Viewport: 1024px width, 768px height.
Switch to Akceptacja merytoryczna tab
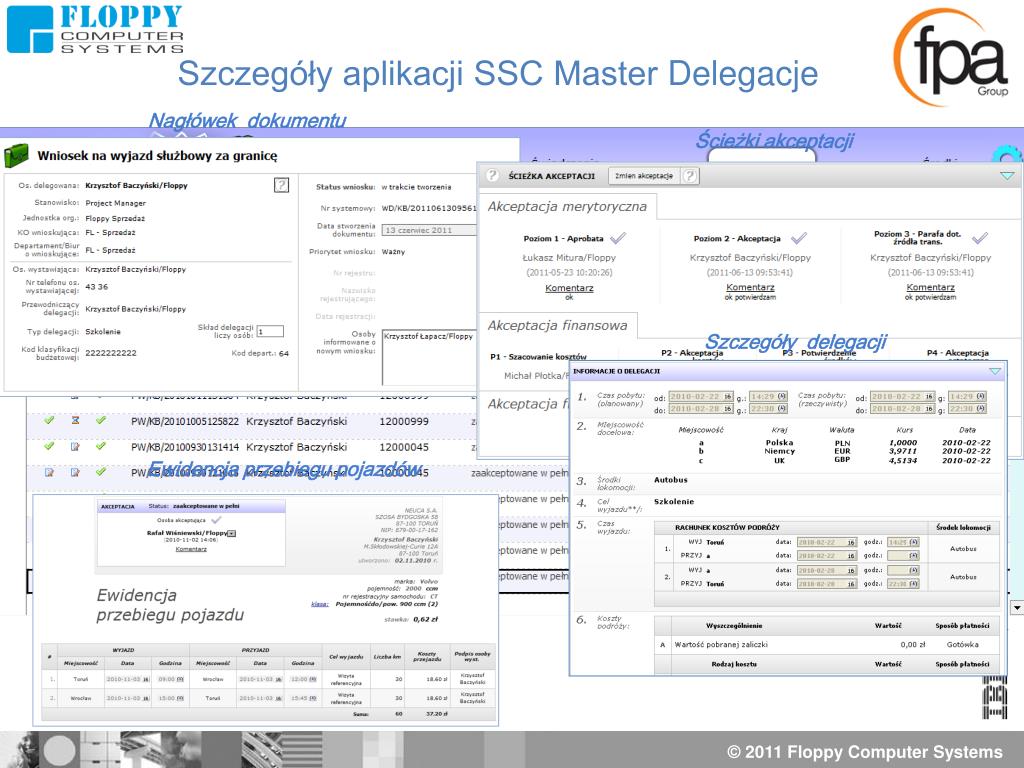tap(567, 207)
